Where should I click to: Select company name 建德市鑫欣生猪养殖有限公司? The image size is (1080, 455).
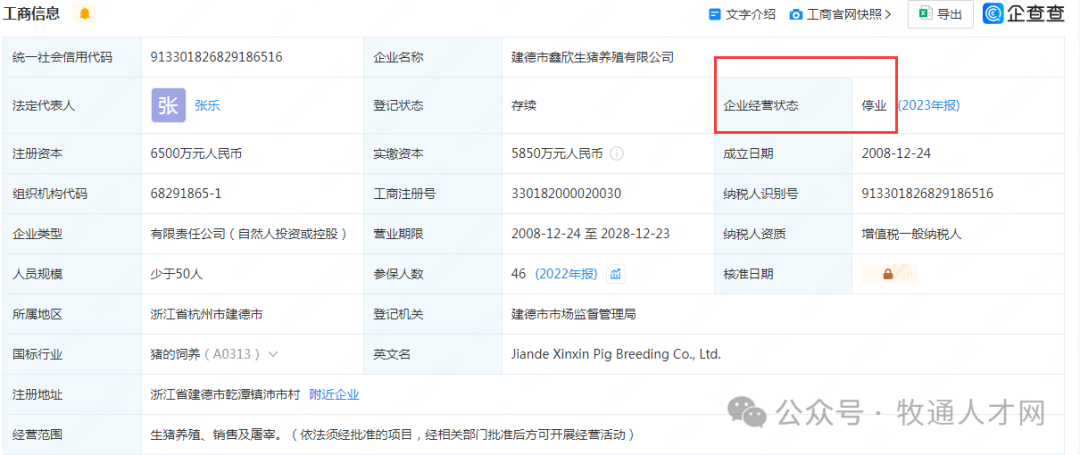(x=592, y=58)
